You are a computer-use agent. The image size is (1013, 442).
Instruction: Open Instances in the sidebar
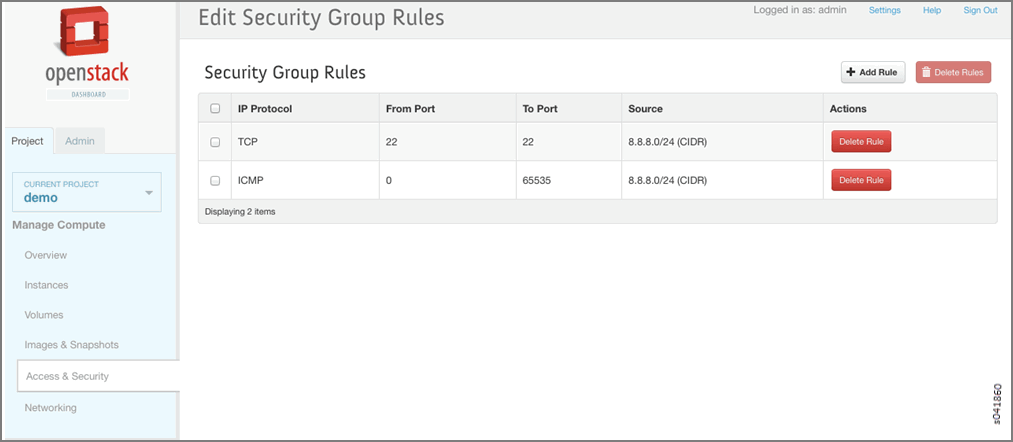(x=47, y=285)
